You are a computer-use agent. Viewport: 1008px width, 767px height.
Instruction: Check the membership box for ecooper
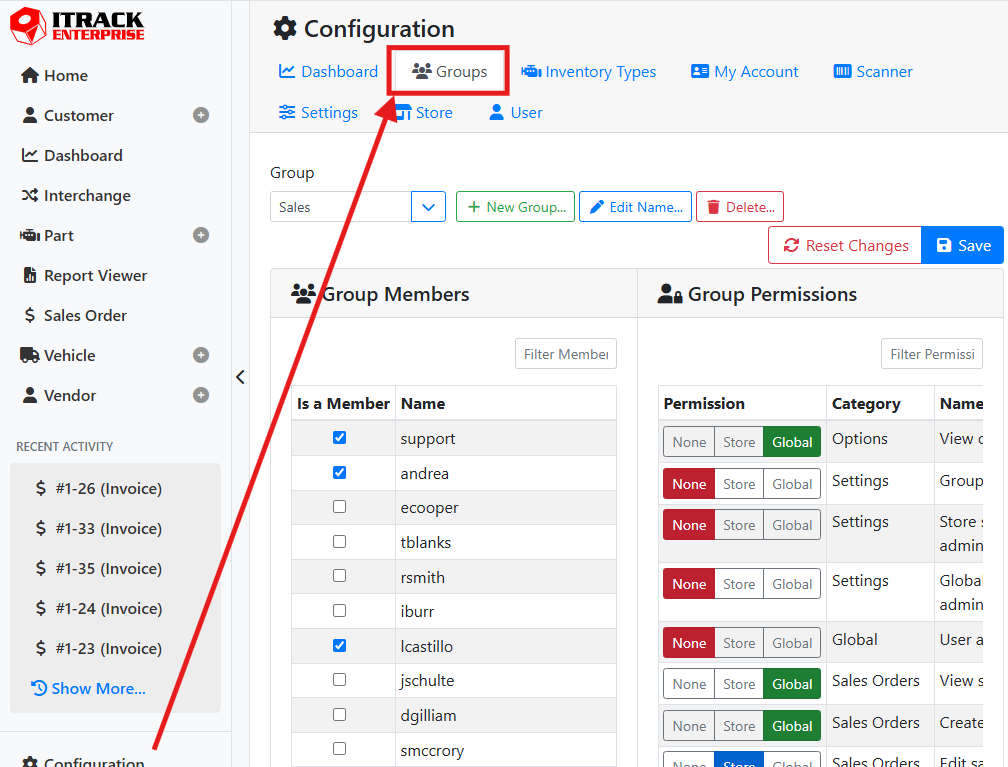pos(339,507)
